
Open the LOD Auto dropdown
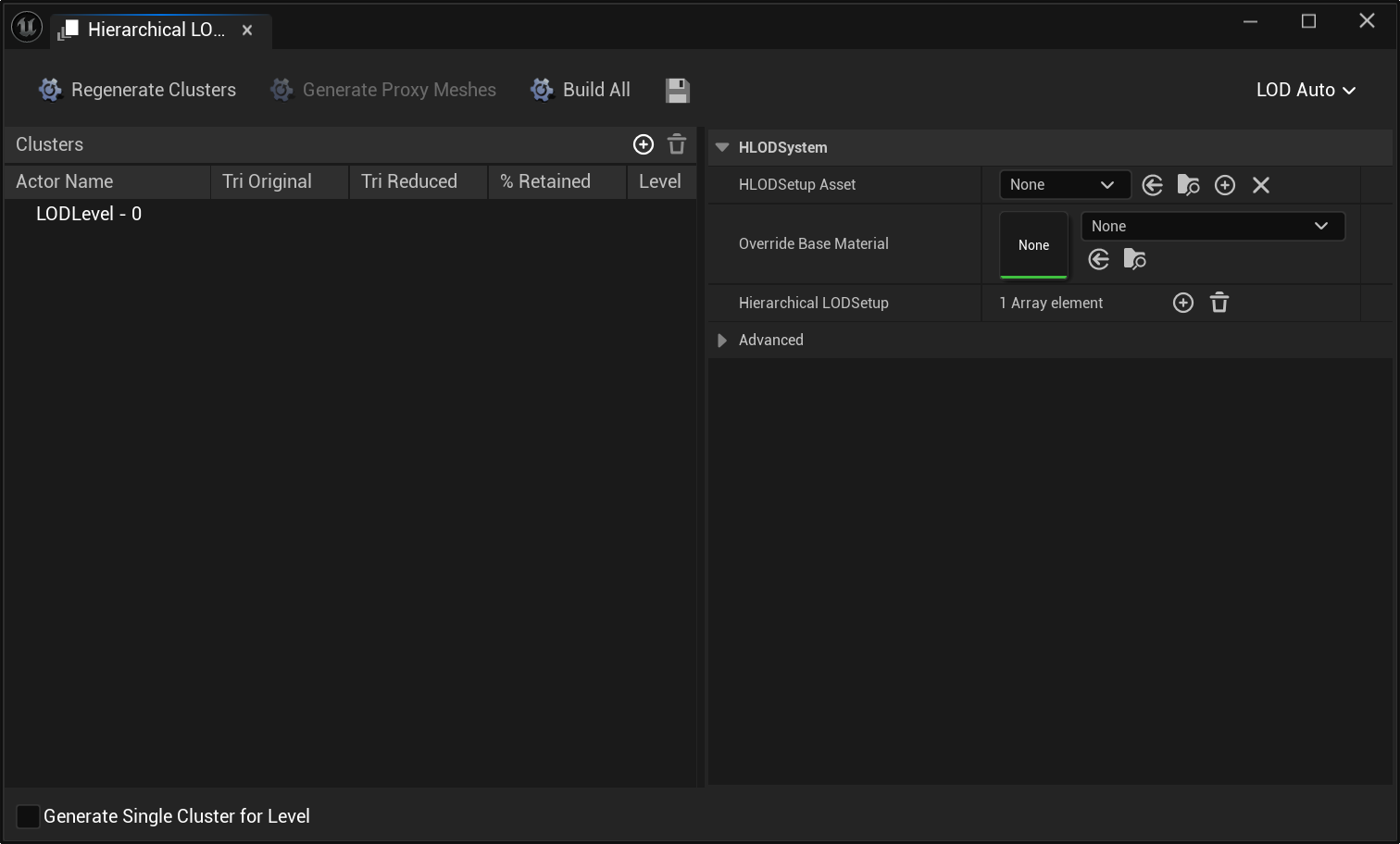(x=1306, y=90)
